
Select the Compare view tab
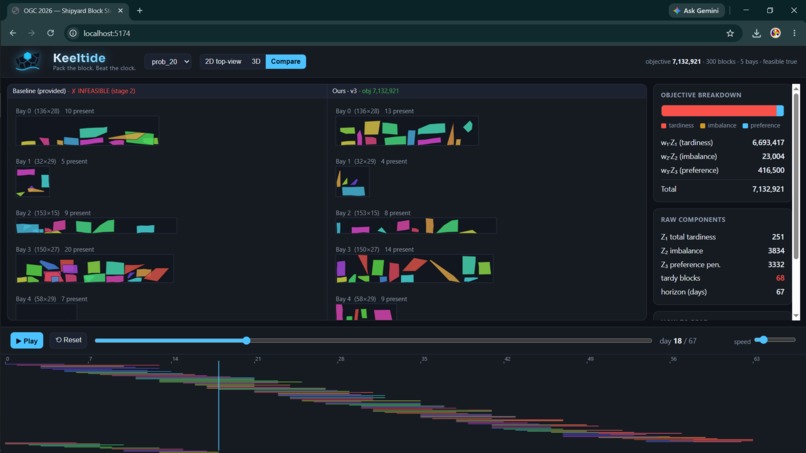(x=285, y=62)
